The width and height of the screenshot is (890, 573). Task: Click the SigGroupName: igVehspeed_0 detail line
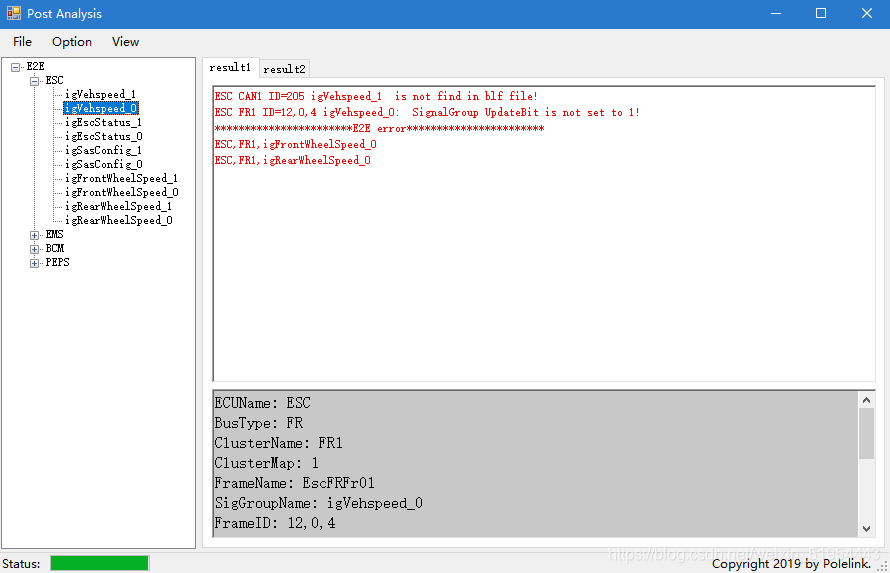pos(318,503)
